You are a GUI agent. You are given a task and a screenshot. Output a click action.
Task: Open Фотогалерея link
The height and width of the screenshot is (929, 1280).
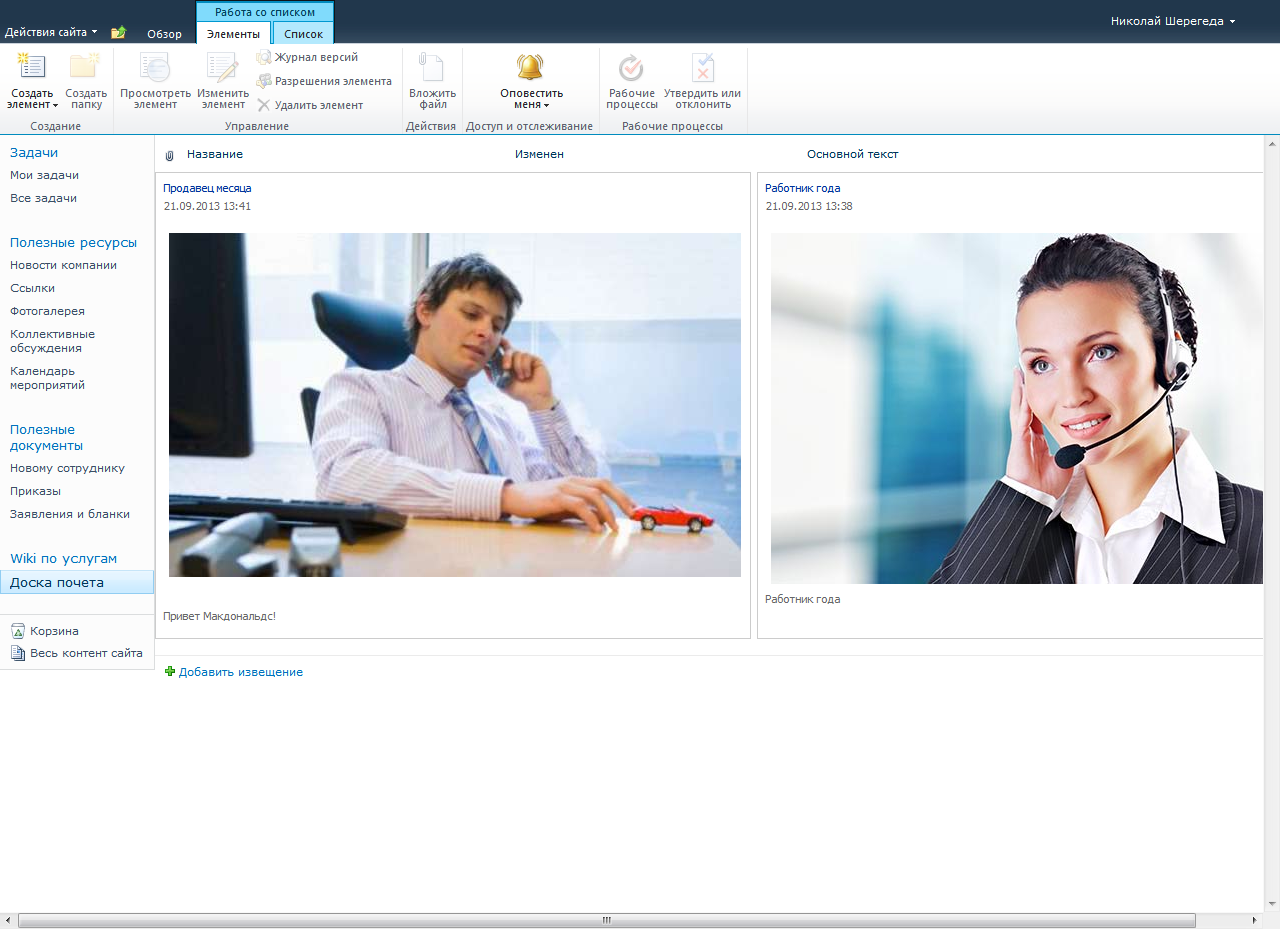point(47,311)
